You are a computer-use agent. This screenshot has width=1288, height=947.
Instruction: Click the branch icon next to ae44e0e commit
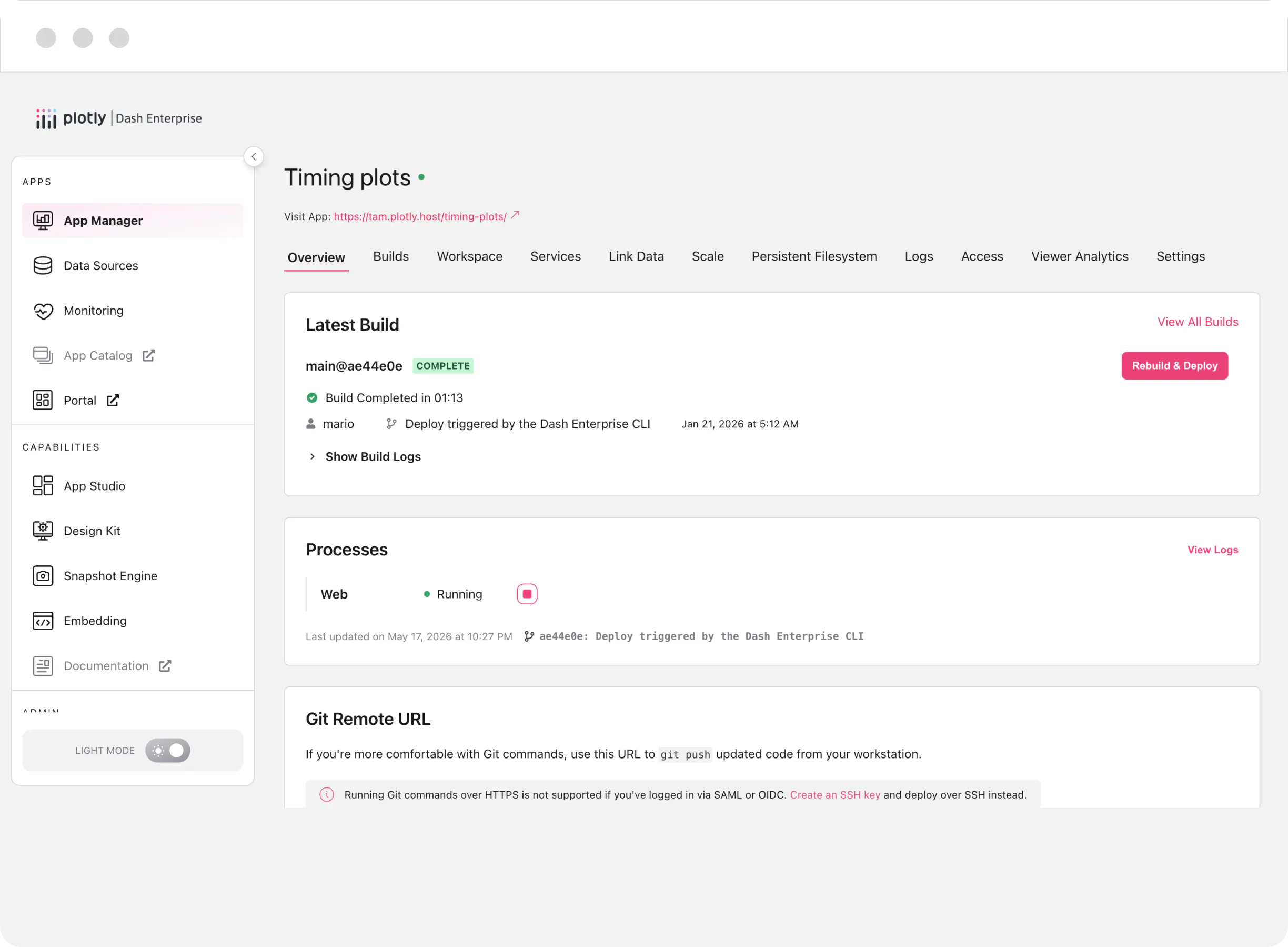click(x=529, y=636)
